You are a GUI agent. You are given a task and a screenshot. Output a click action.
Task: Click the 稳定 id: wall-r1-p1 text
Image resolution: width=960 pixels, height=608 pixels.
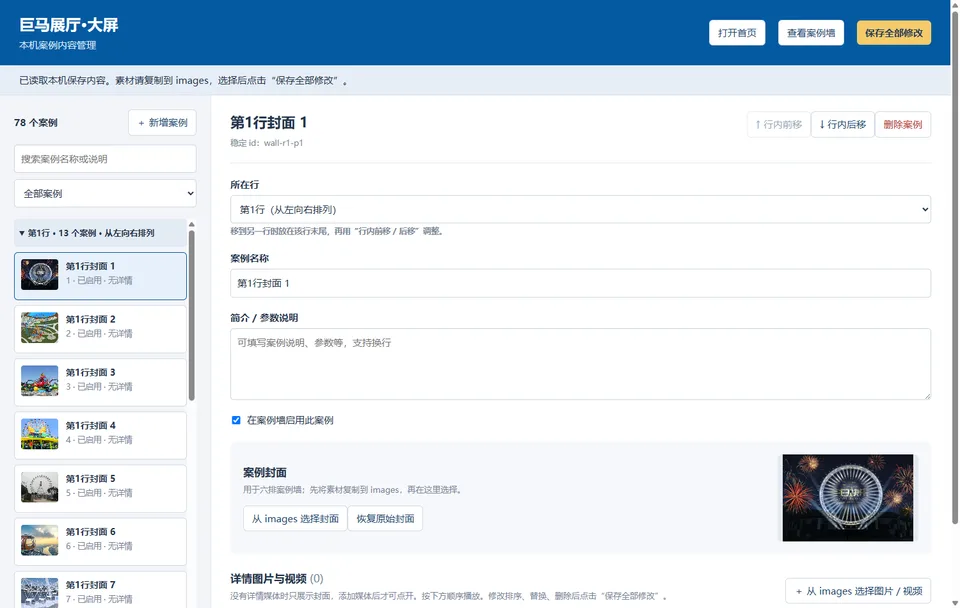pyautogui.click(x=266, y=143)
